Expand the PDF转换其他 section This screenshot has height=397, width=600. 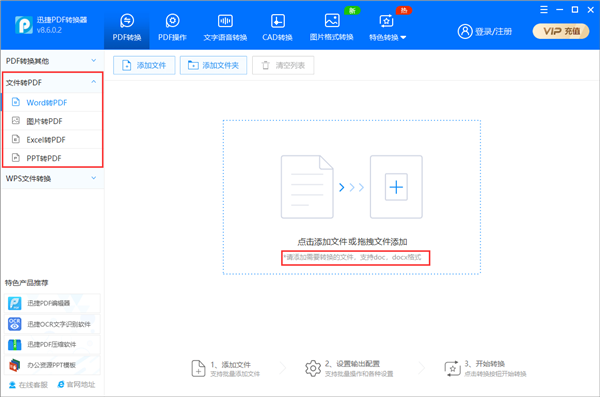click(x=52, y=61)
